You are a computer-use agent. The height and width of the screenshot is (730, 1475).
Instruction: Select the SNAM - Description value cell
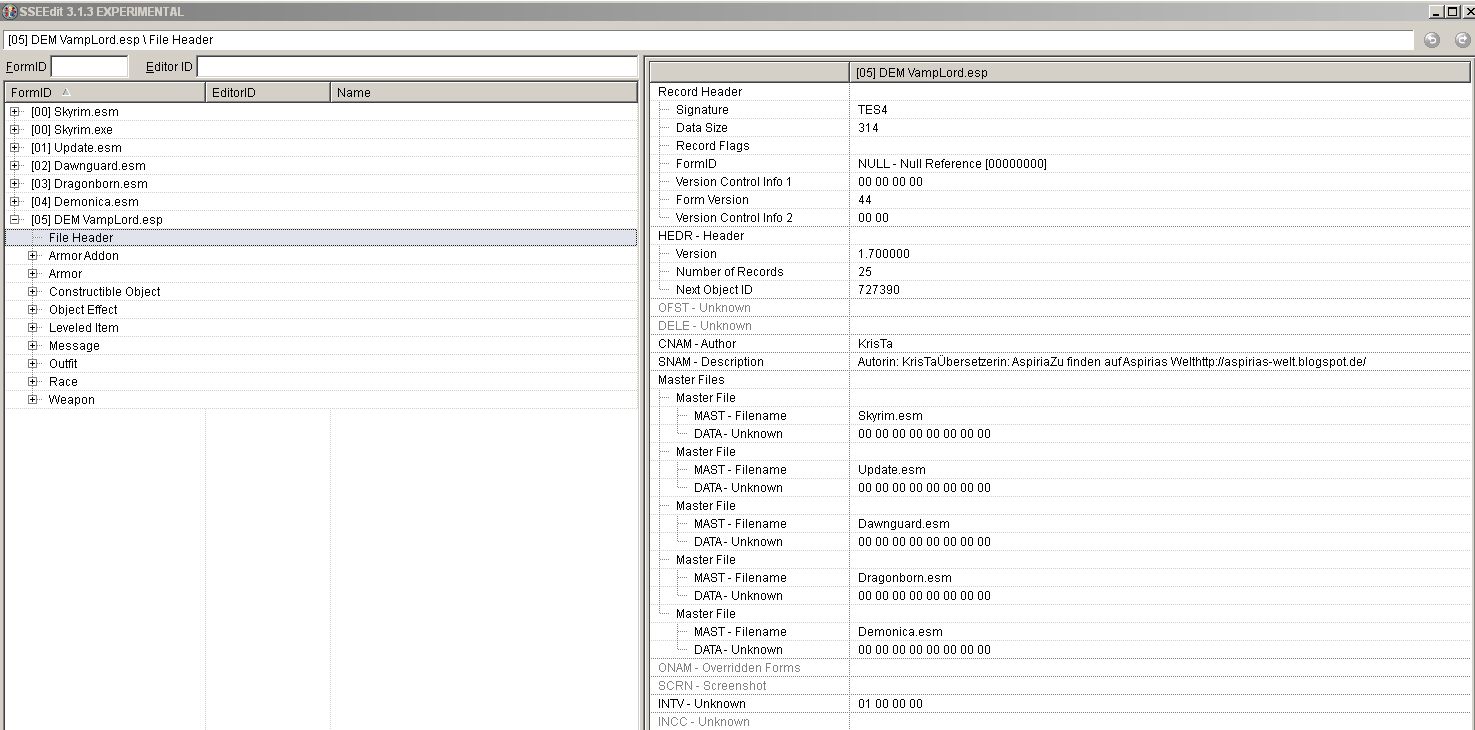(1110, 362)
